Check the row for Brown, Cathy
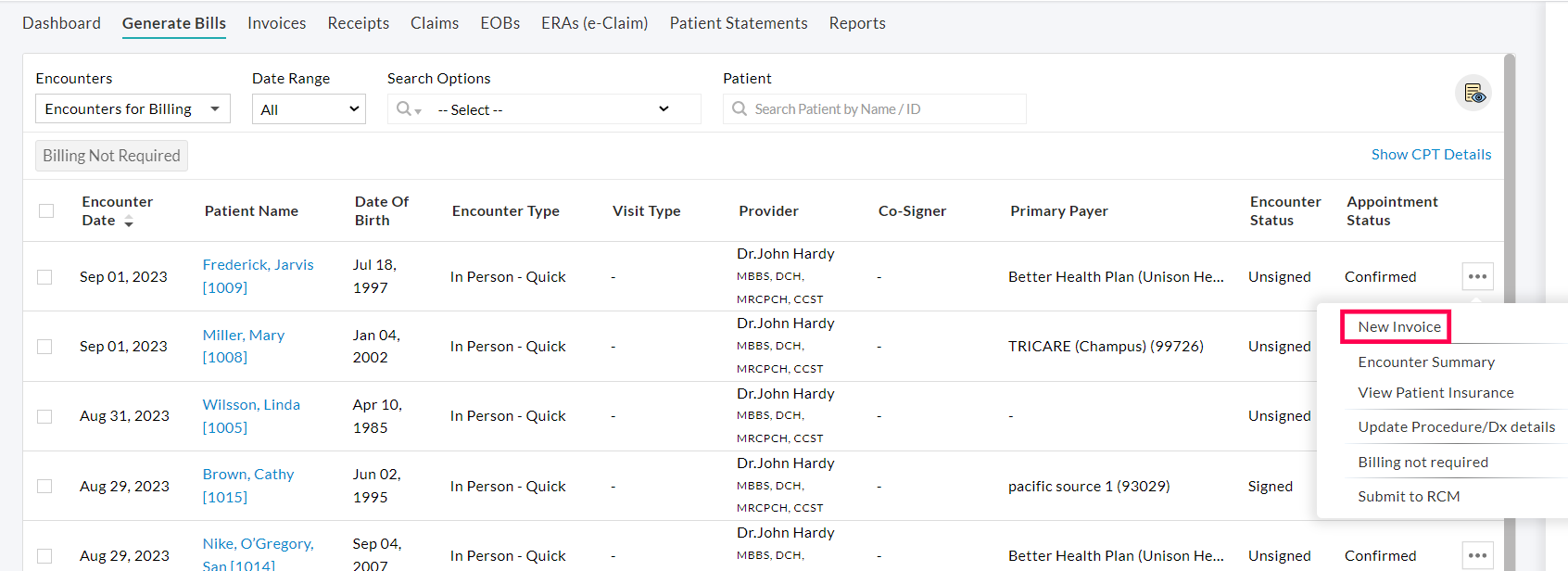The width and height of the screenshot is (1568, 571). point(44,487)
